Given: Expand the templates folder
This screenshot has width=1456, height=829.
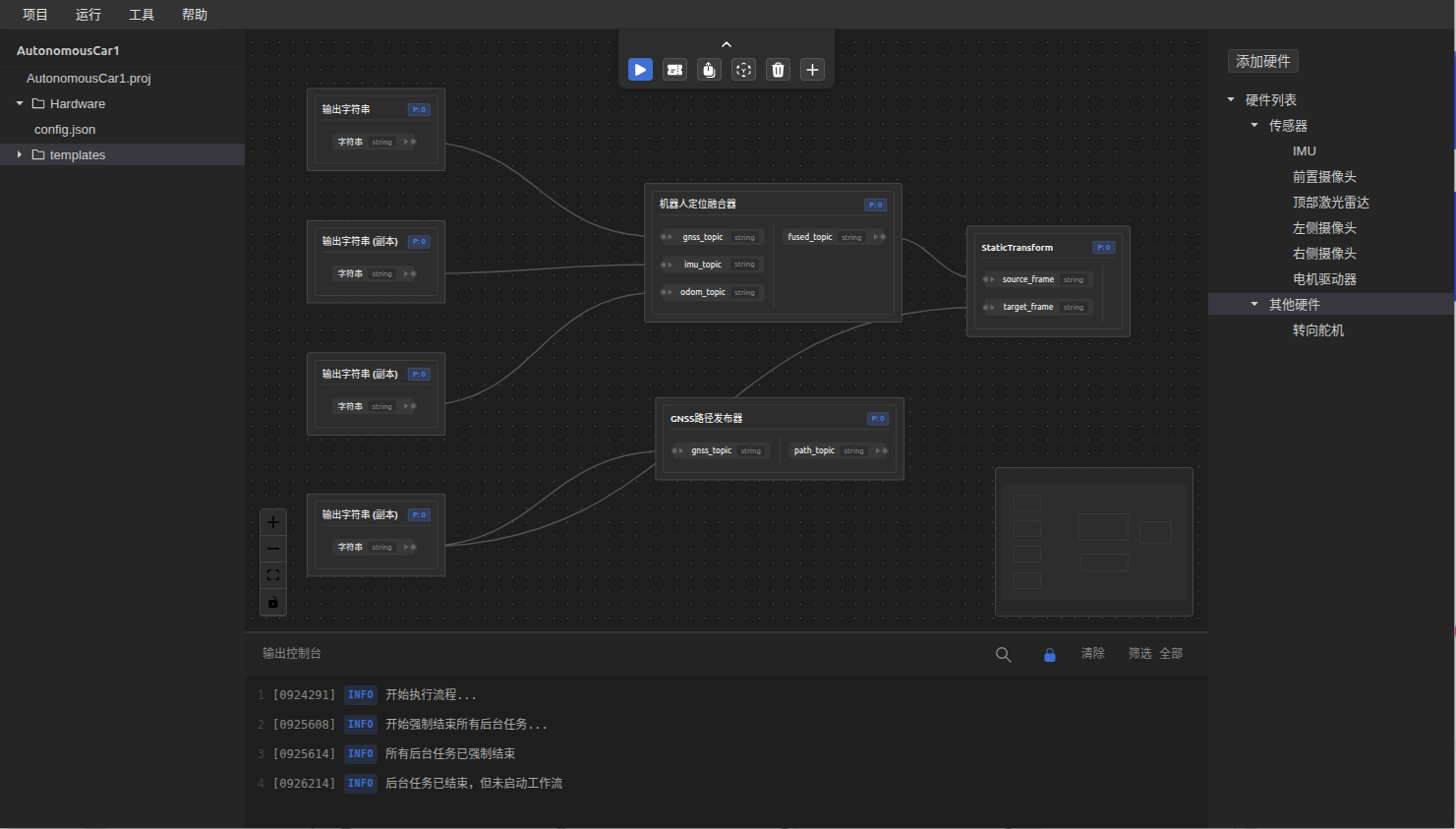Looking at the screenshot, I should (x=20, y=154).
